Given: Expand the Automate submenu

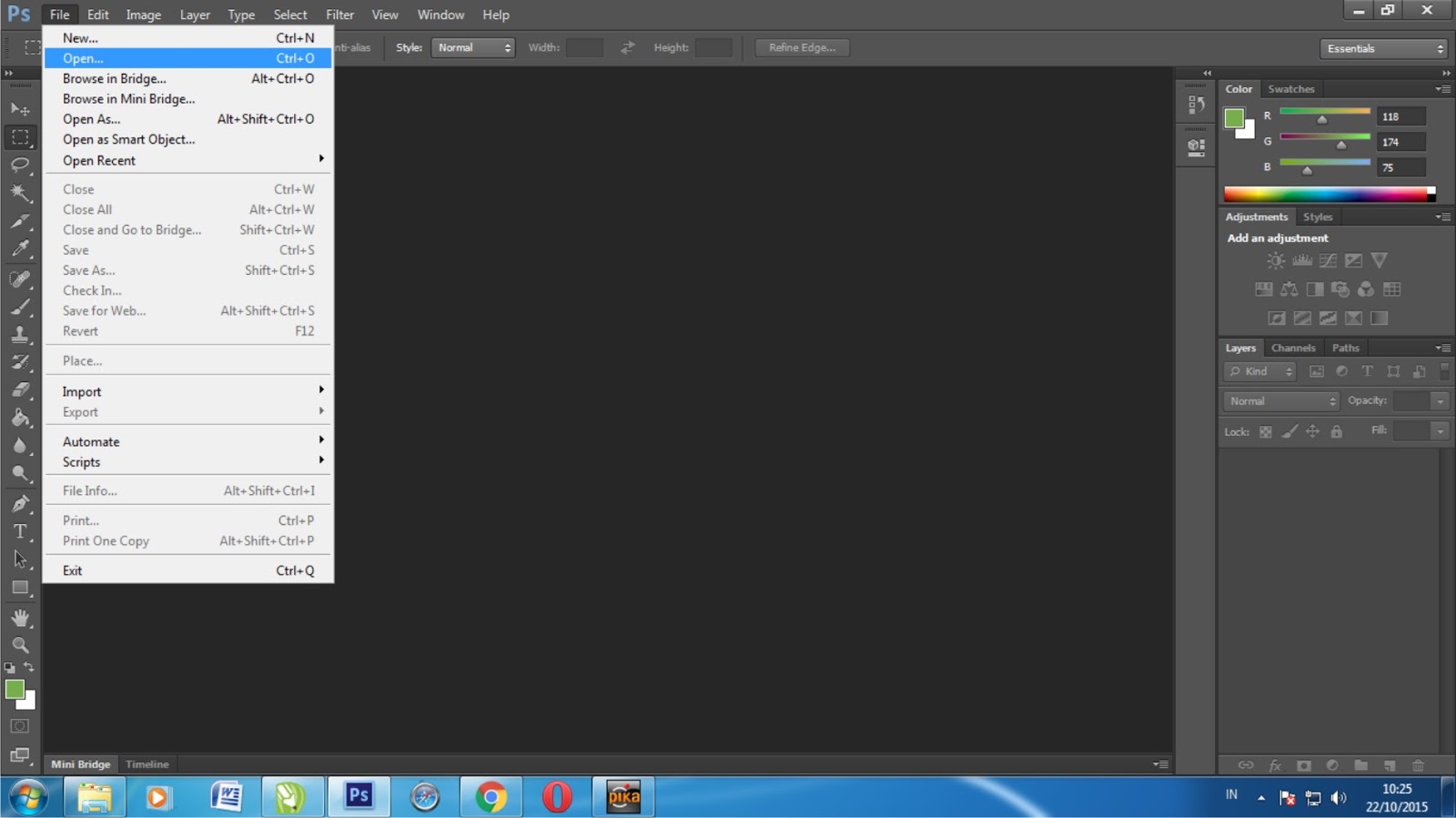Looking at the screenshot, I should click(x=188, y=441).
